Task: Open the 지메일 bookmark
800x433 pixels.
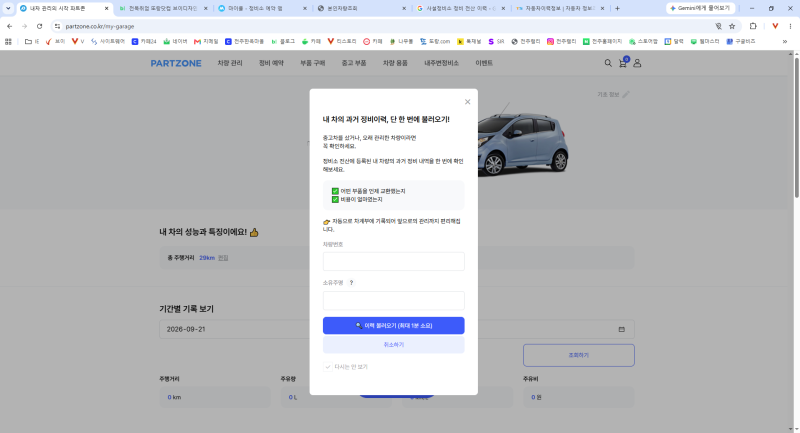Action: point(206,42)
